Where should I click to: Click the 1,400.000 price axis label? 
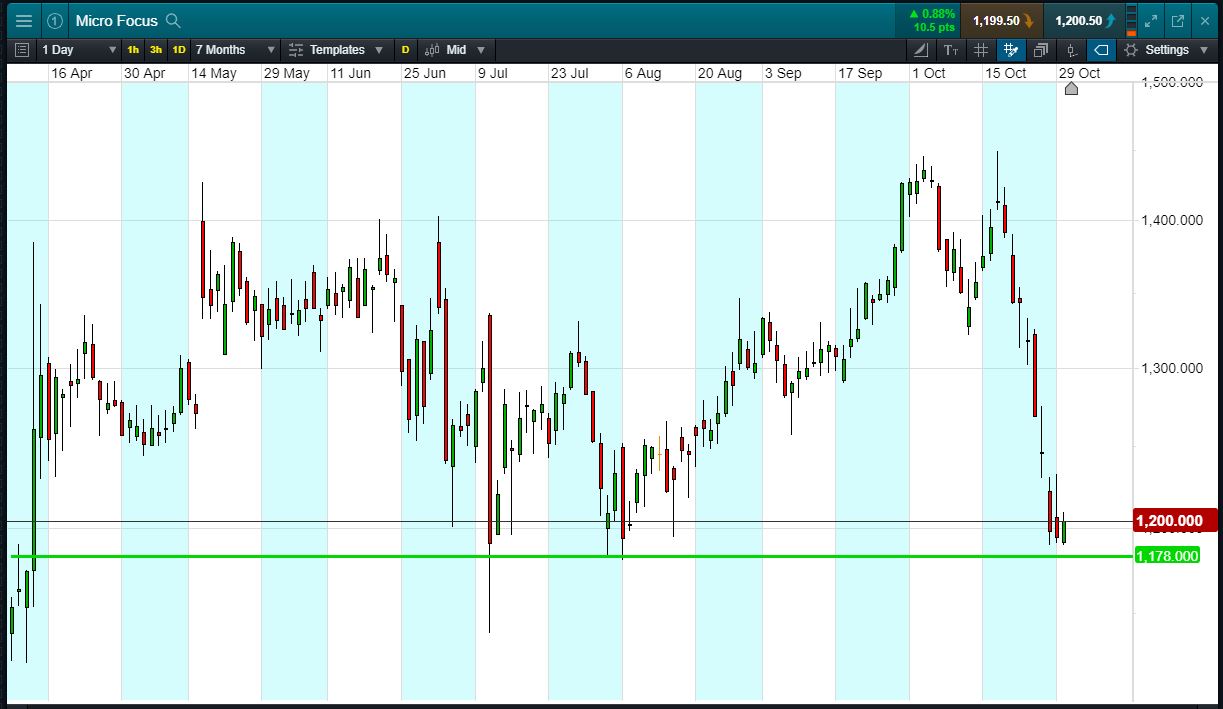(x=1172, y=219)
